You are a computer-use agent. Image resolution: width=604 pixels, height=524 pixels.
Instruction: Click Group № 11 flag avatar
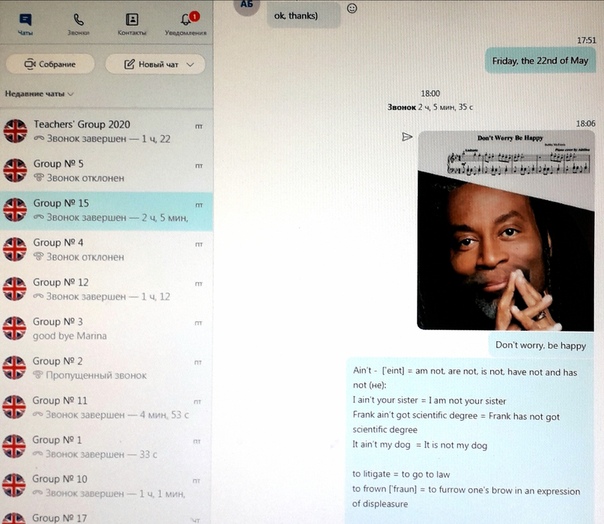coord(14,407)
